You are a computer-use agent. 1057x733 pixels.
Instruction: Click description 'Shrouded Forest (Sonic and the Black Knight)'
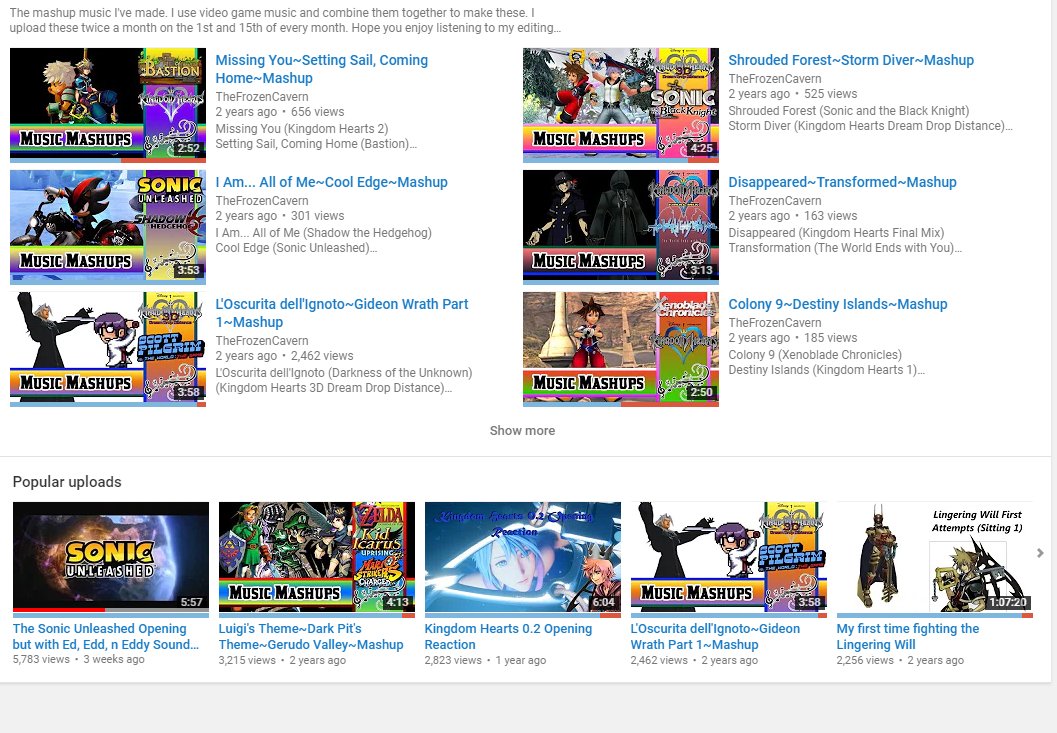pyautogui.click(x=849, y=111)
